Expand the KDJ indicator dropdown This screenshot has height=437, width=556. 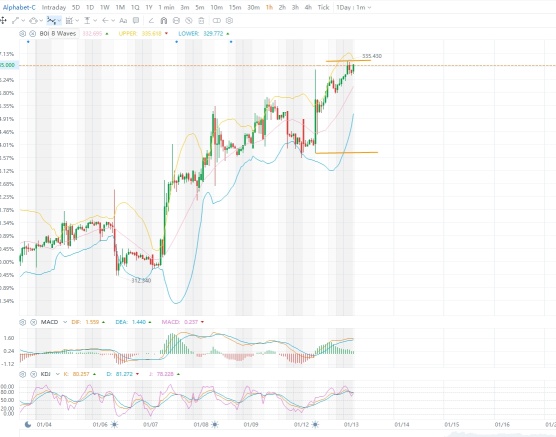click(x=57, y=374)
